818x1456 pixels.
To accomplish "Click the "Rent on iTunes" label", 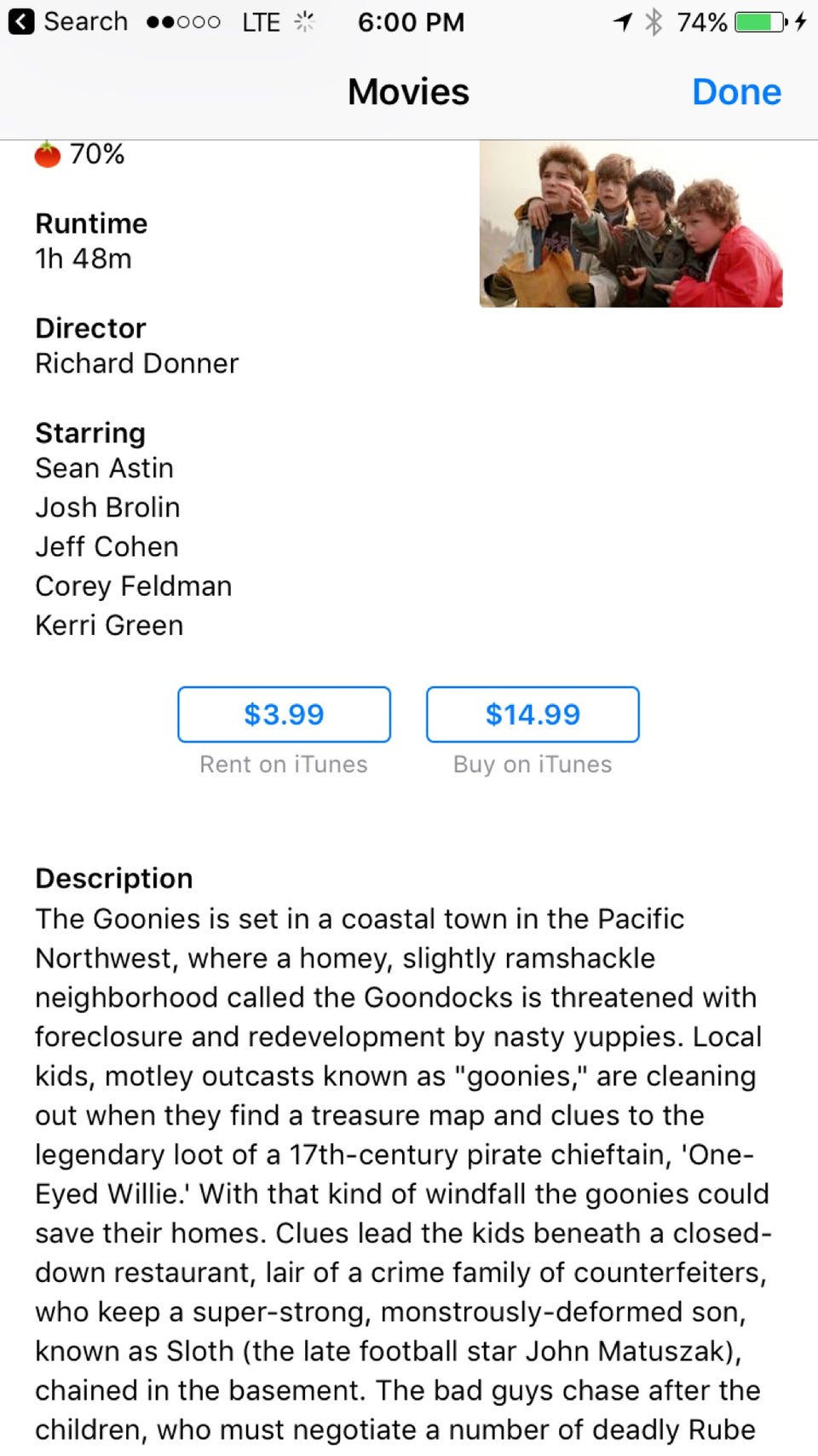I will (x=284, y=765).
